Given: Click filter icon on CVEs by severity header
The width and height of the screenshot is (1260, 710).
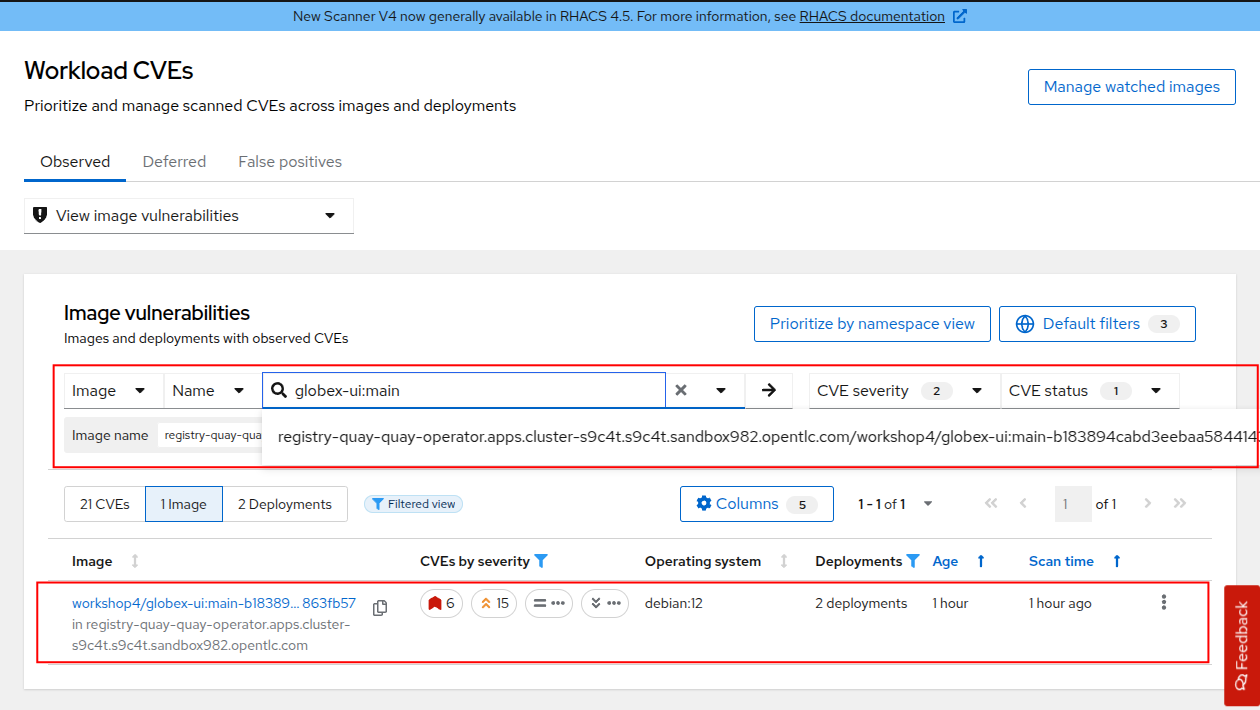Looking at the screenshot, I should coord(541,561).
